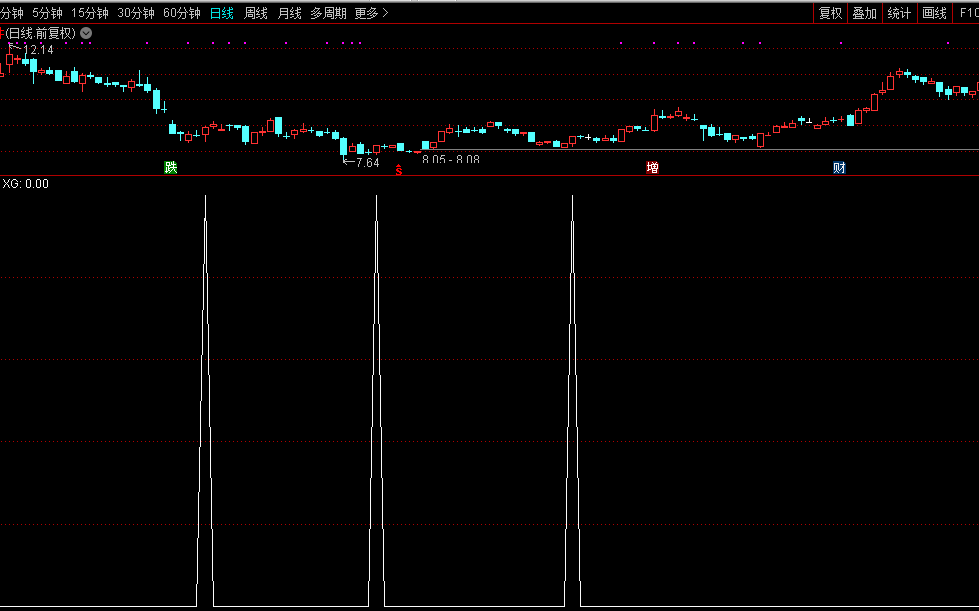Expand the 更多 periods menu

tap(372, 13)
